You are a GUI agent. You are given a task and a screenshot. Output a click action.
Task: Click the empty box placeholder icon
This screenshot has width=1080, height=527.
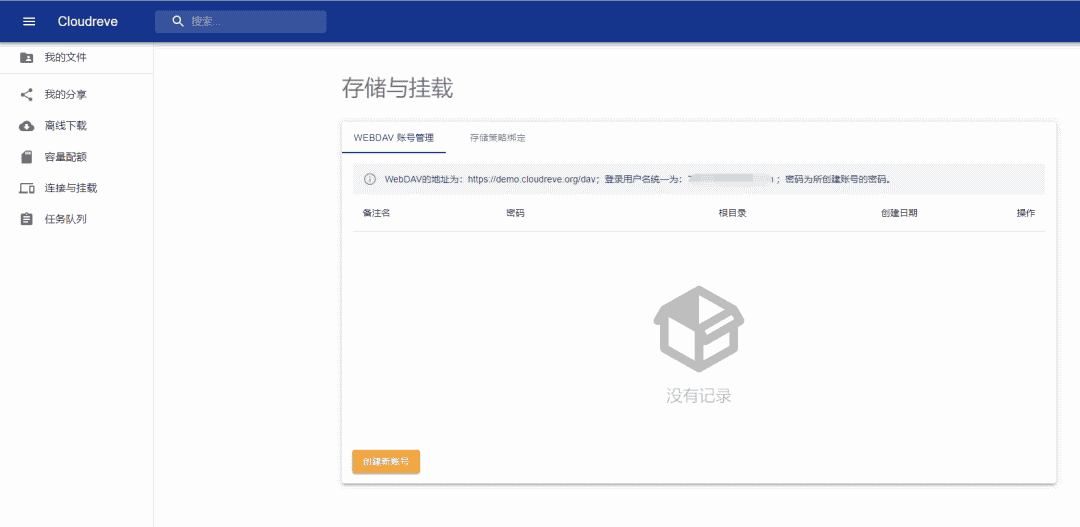click(698, 329)
